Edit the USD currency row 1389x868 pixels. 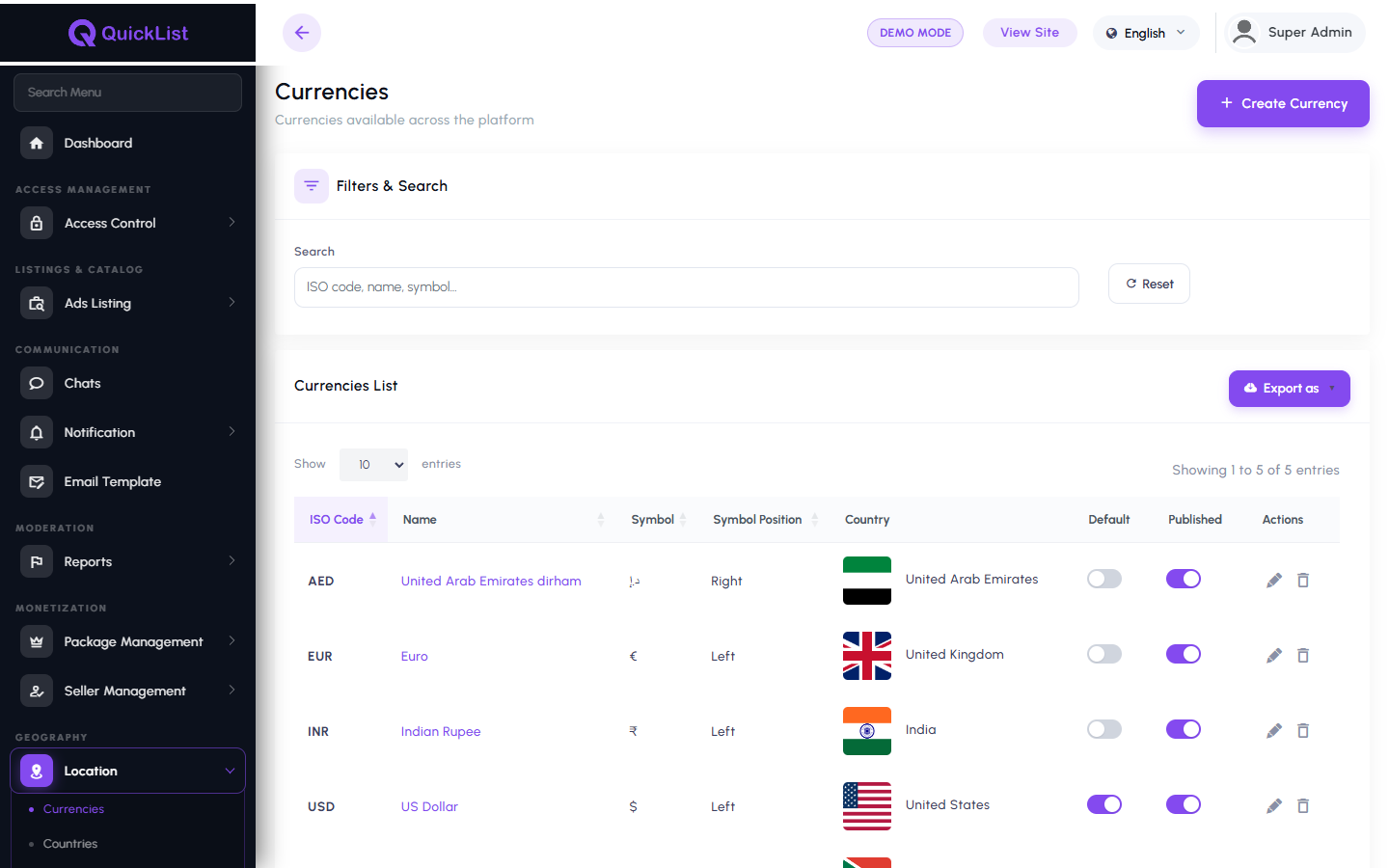click(1274, 805)
